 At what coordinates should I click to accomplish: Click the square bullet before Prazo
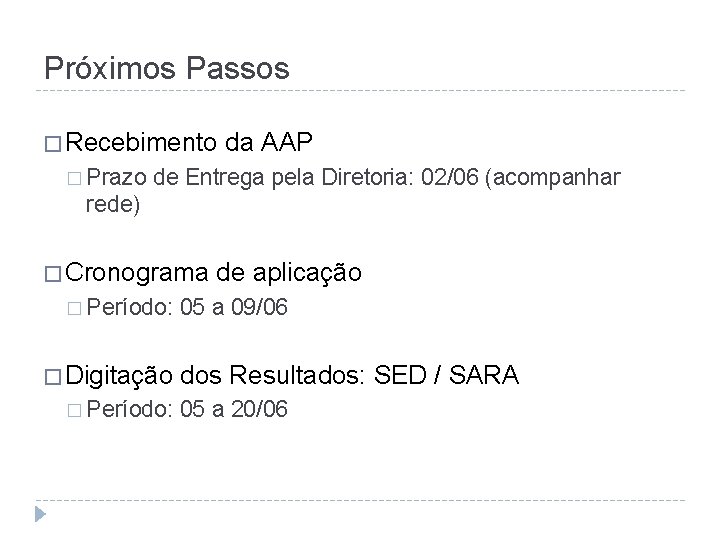pyautogui.click(x=78, y=178)
